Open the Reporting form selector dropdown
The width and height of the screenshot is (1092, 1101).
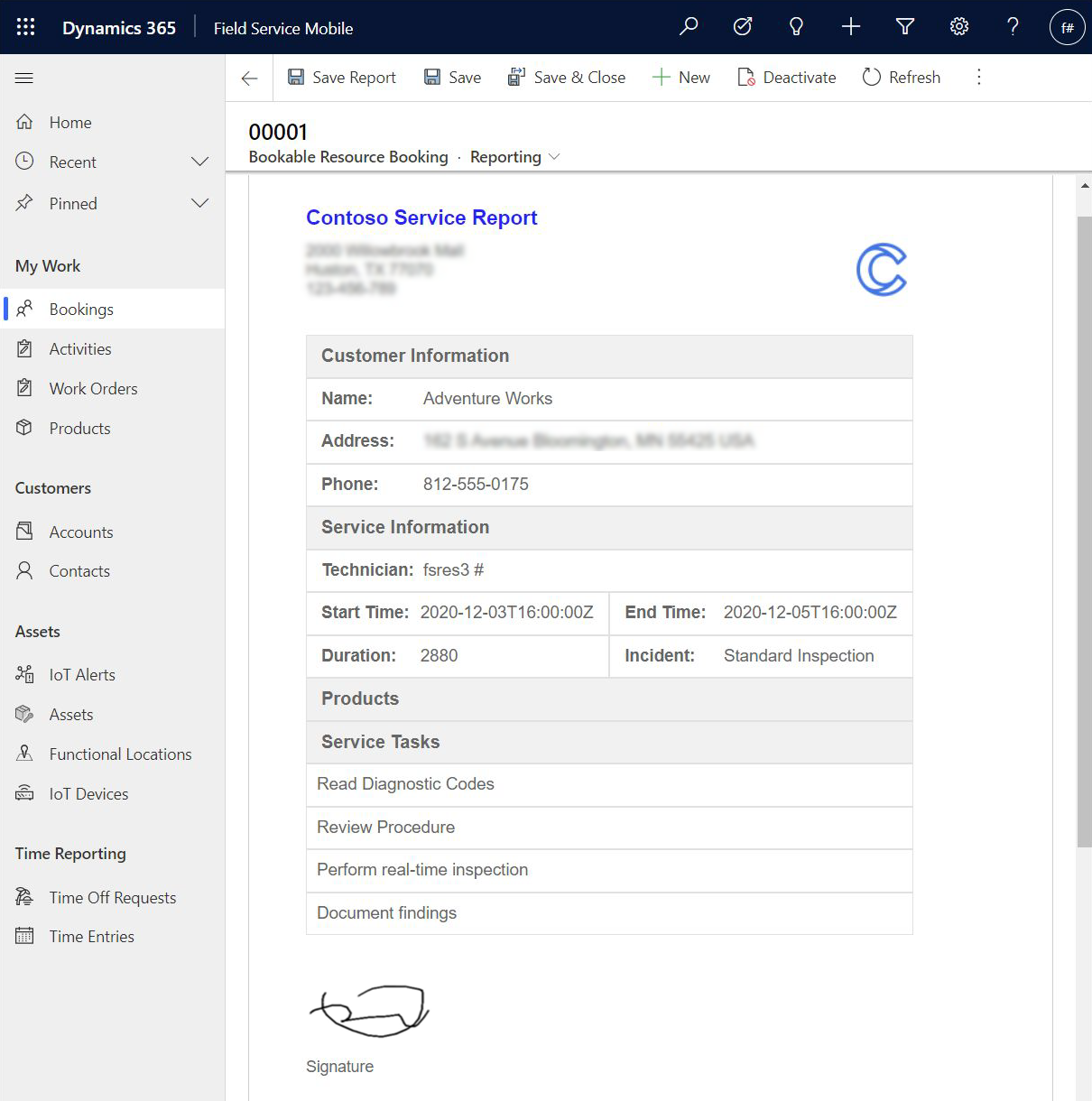pyautogui.click(x=515, y=157)
